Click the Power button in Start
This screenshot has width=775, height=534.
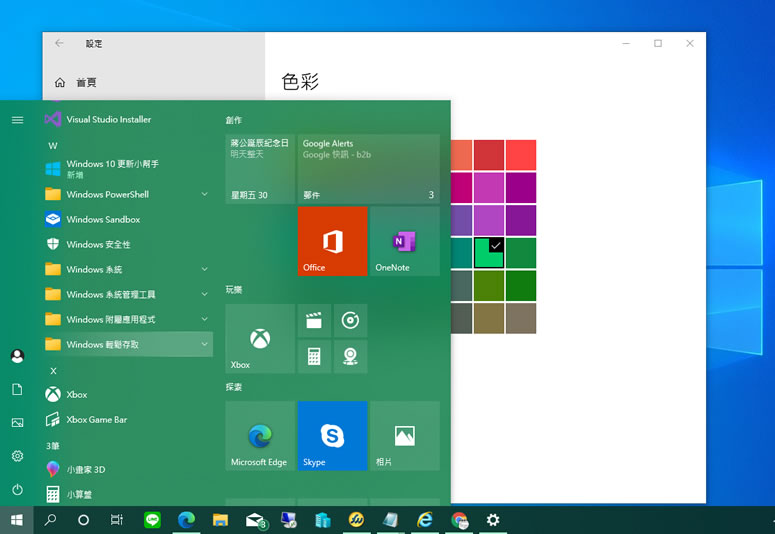click(x=17, y=490)
